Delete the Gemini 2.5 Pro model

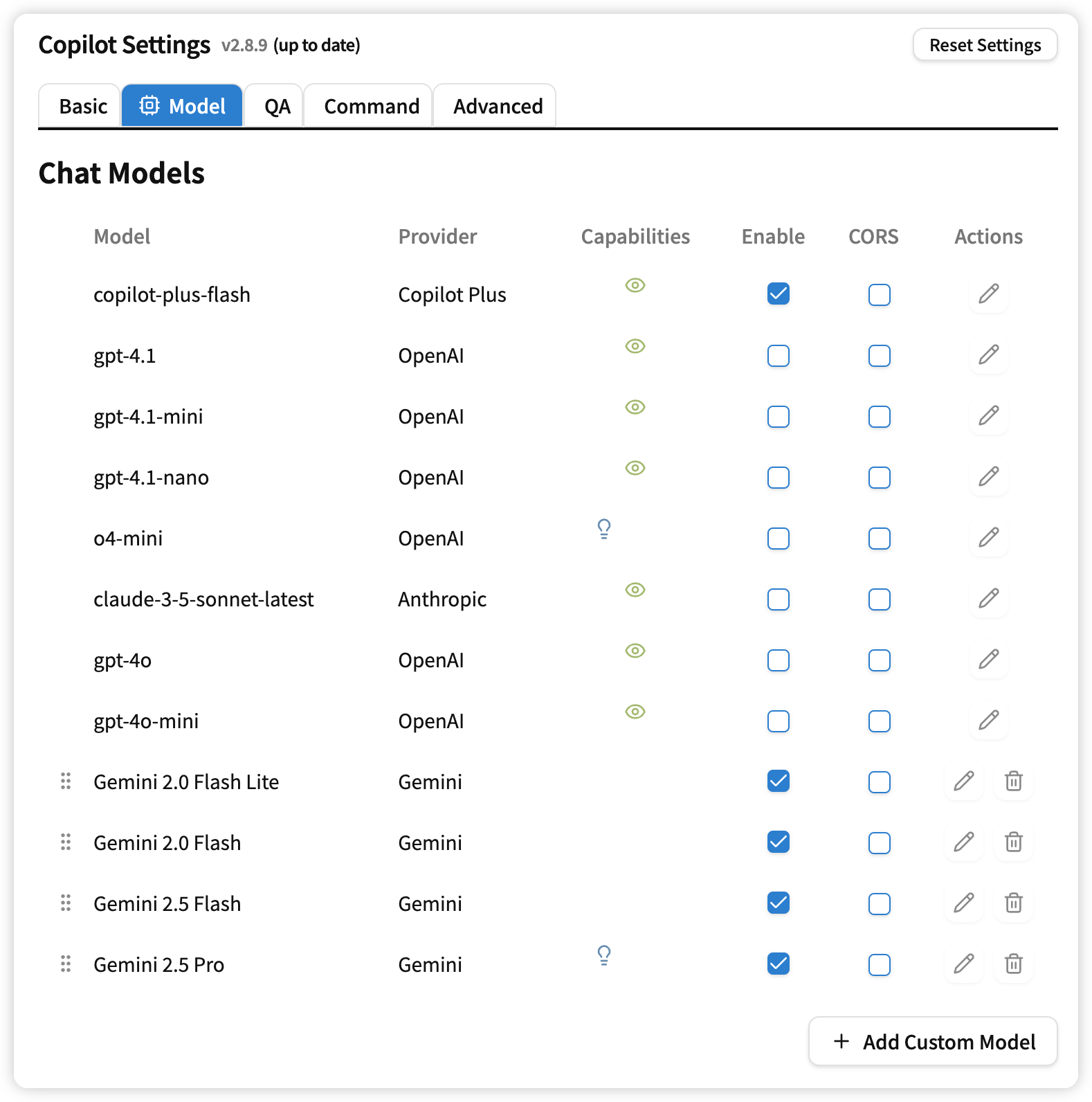pyautogui.click(x=1013, y=964)
